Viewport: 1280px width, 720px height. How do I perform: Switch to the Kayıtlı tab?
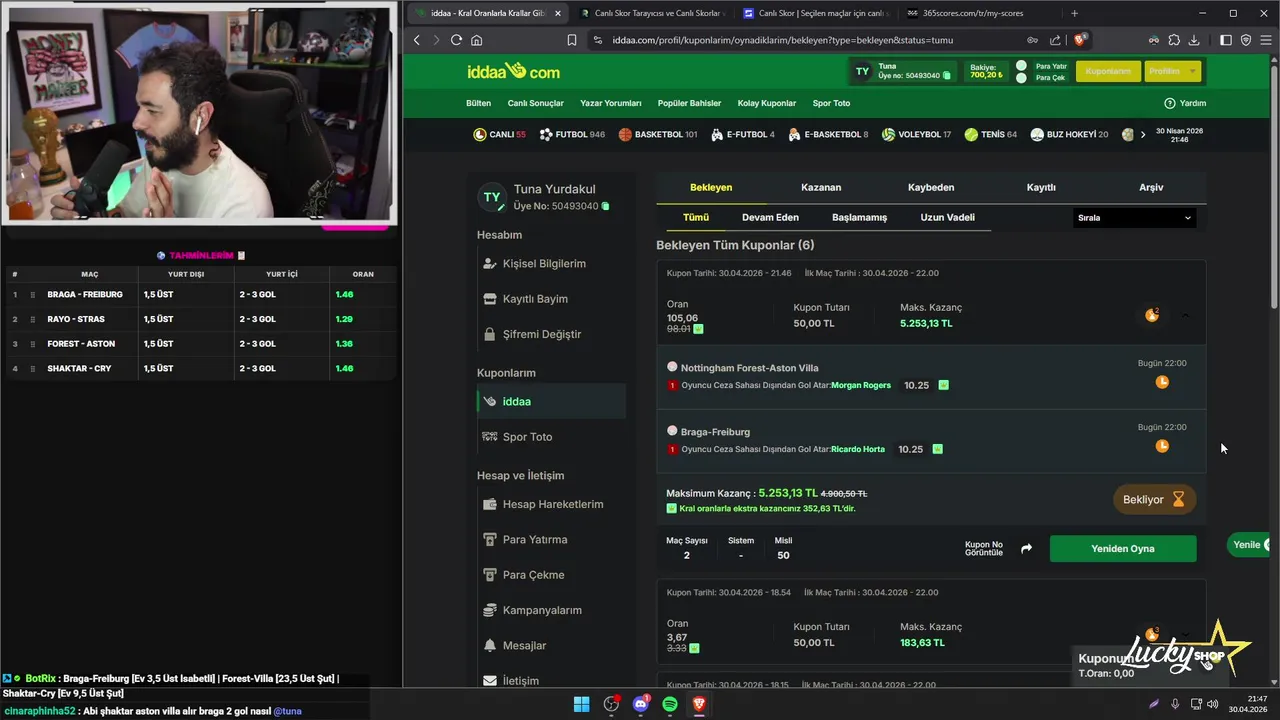click(x=1041, y=187)
